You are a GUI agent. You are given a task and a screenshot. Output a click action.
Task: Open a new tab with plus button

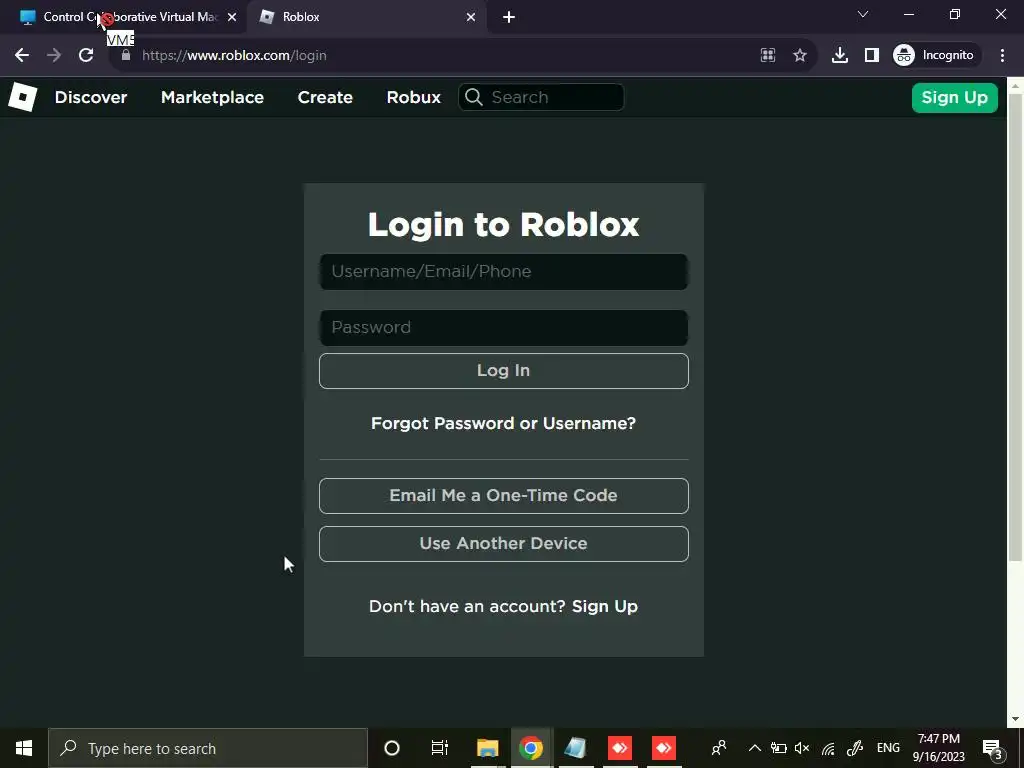[x=509, y=17]
